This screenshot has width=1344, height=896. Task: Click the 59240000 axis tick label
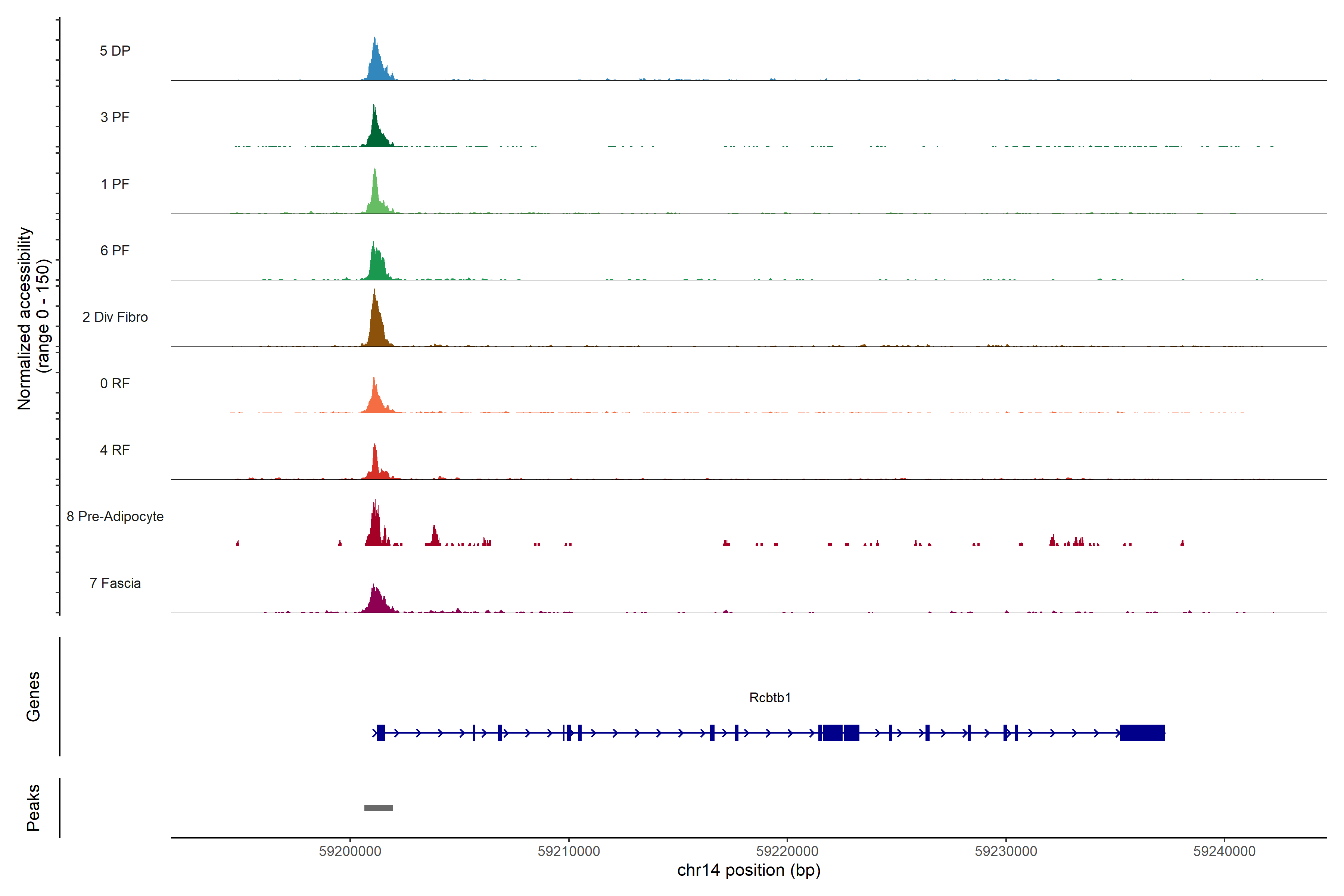(1224, 851)
